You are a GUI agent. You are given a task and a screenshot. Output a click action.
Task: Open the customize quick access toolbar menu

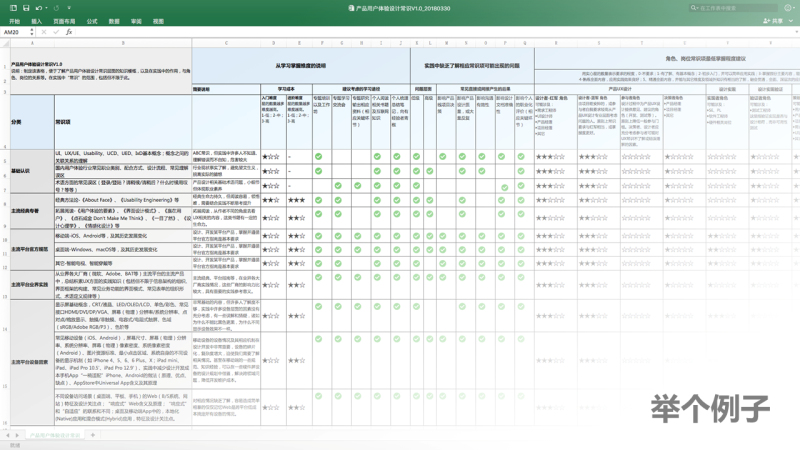(69, 8)
